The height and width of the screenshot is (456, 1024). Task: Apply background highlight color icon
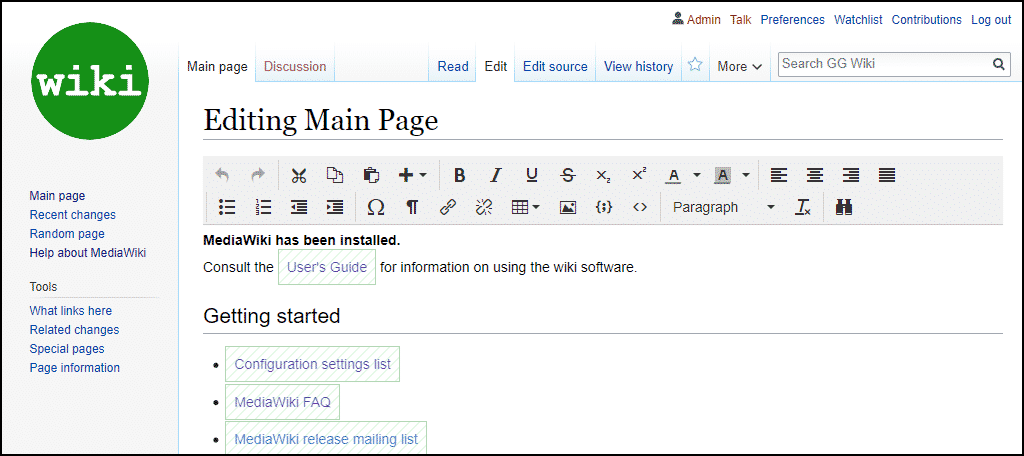pyautogui.click(x=723, y=175)
